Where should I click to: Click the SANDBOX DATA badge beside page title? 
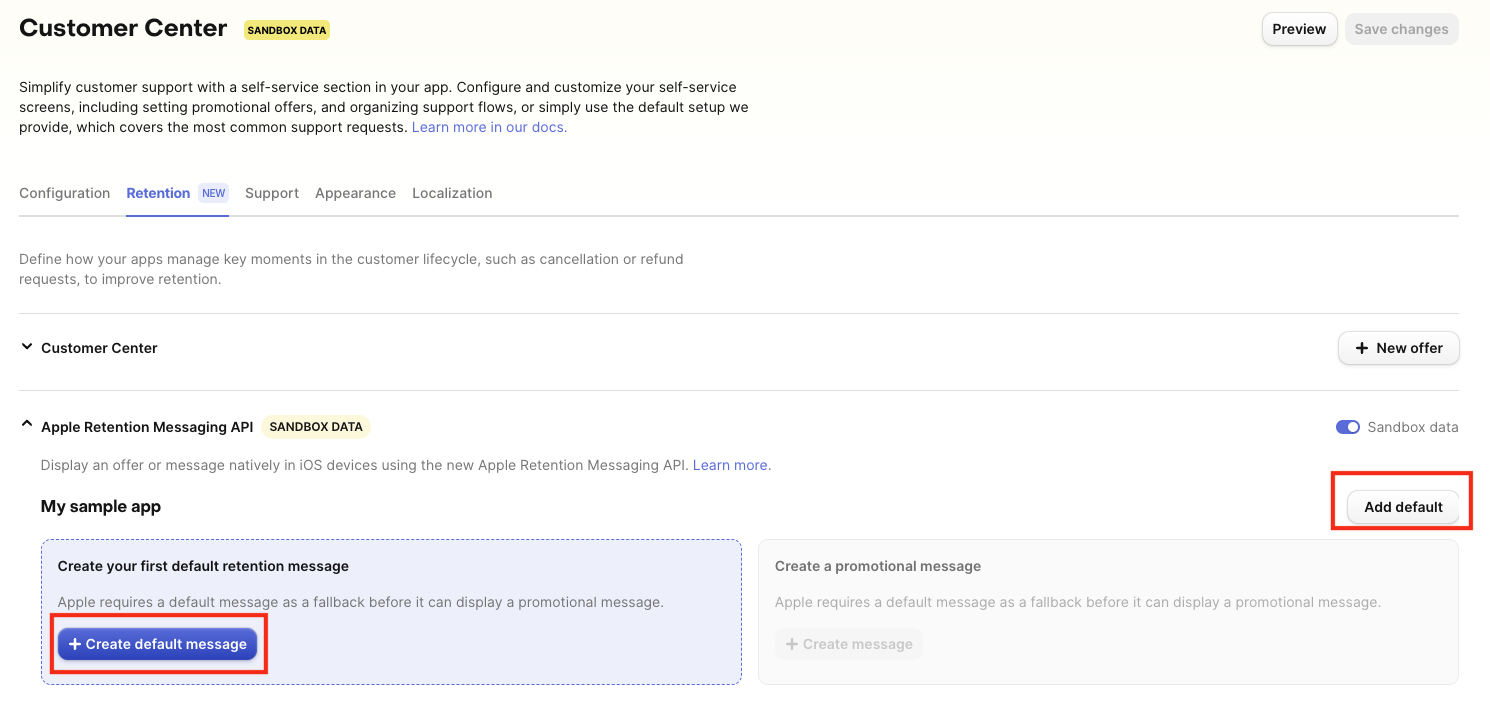(287, 30)
